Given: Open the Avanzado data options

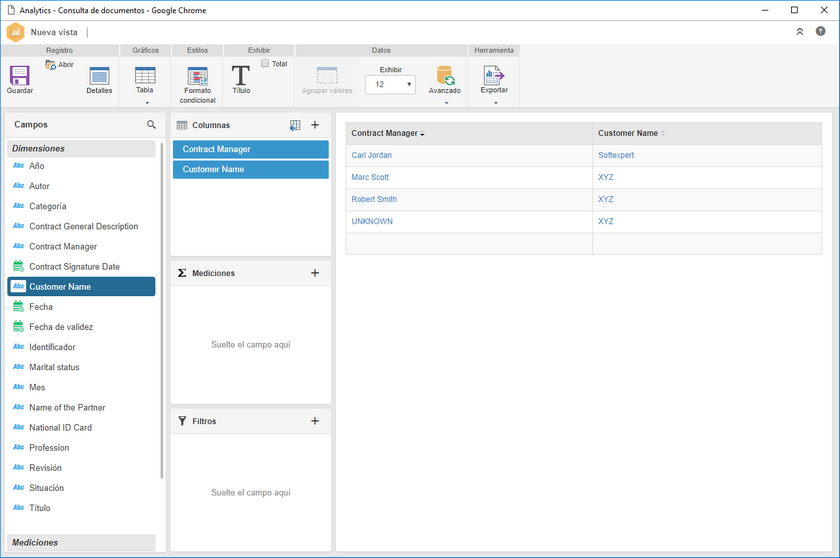Looking at the screenshot, I should 445,80.
